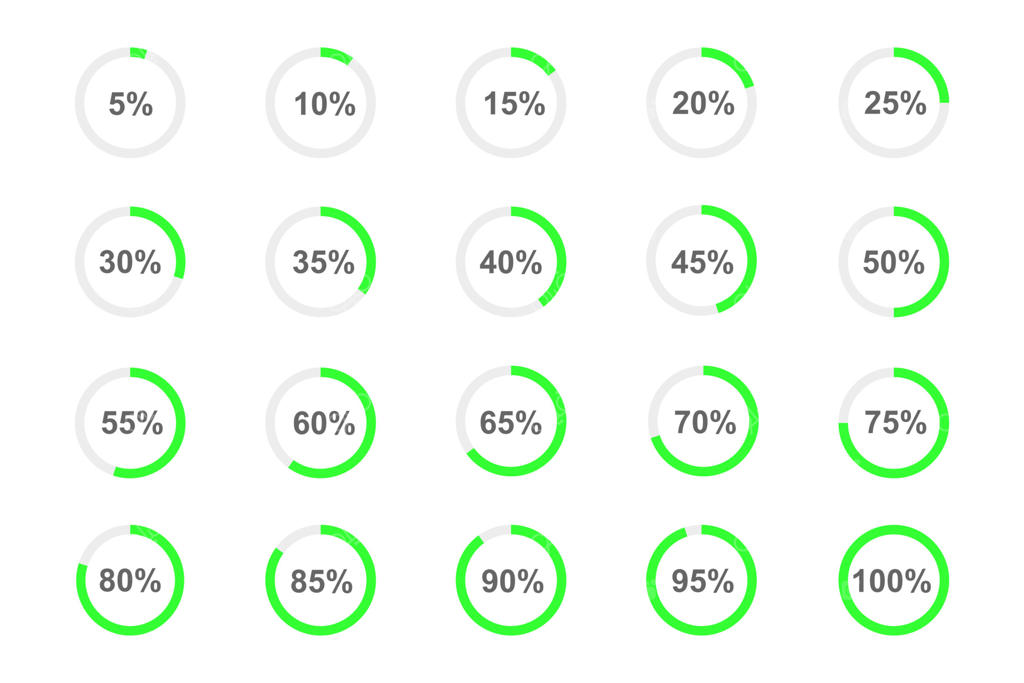
Task: Pick the 80% progress circle
Action: click(x=130, y=580)
